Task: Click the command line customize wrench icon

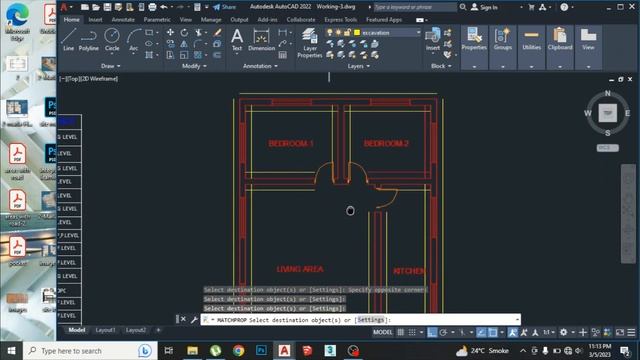Action: pos(194,320)
